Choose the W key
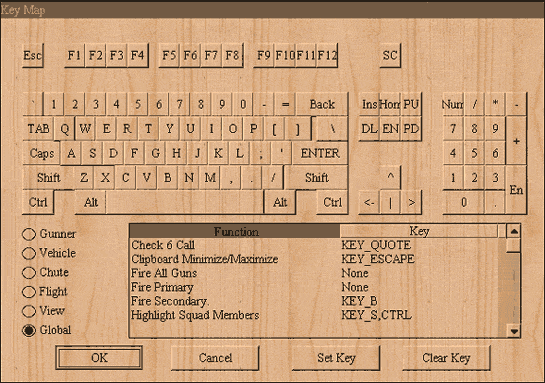Image resolution: width=545 pixels, height=383 pixels. pos(85,129)
